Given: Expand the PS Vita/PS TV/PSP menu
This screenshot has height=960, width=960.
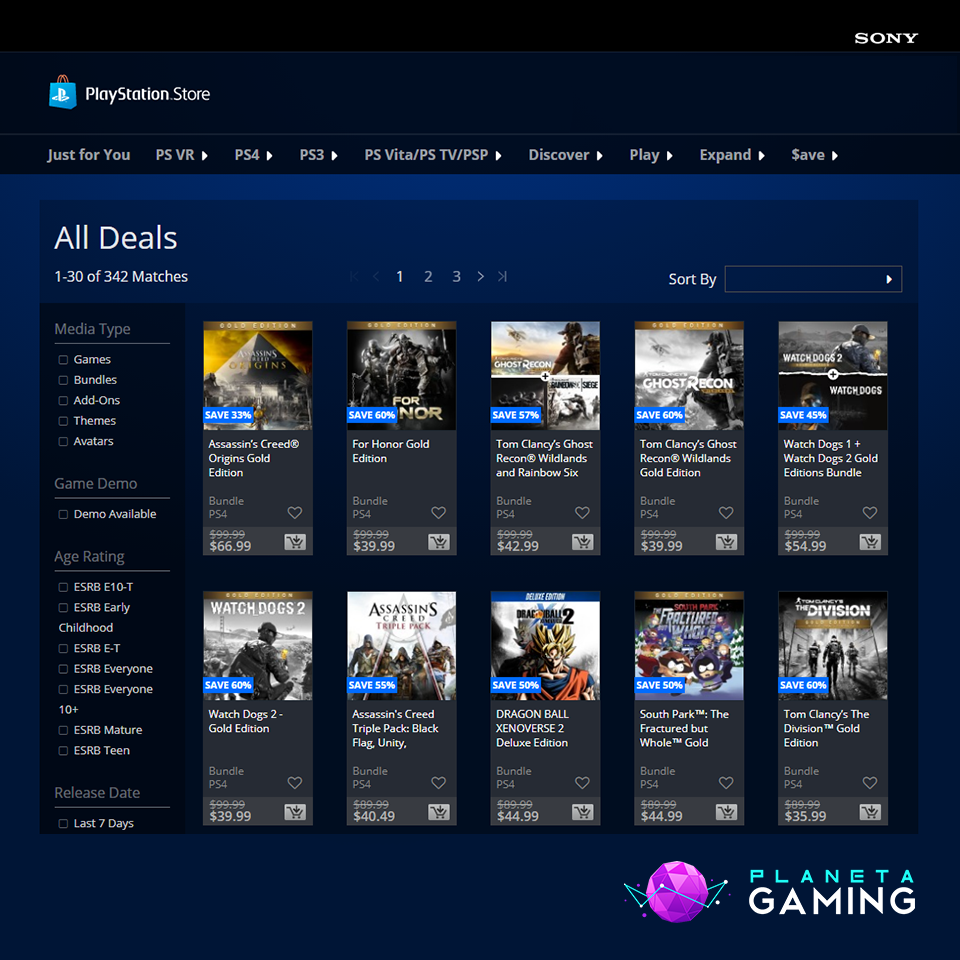Looking at the screenshot, I should coord(433,155).
